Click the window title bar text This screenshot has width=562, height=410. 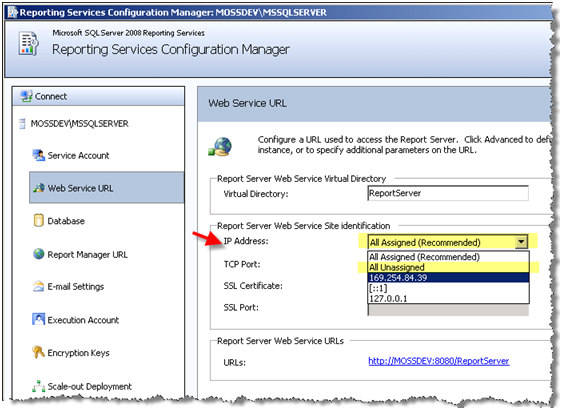tap(173, 13)
